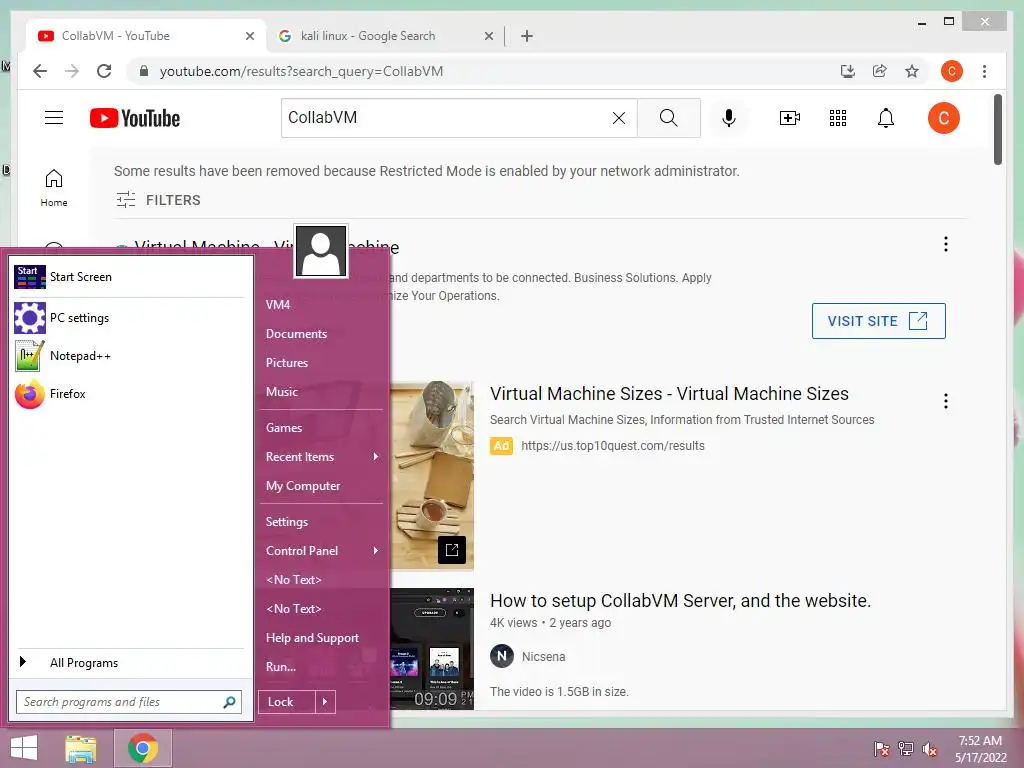Open the YouTube apps grid
The image size is (1024, 768).
[x=838, y=118]
